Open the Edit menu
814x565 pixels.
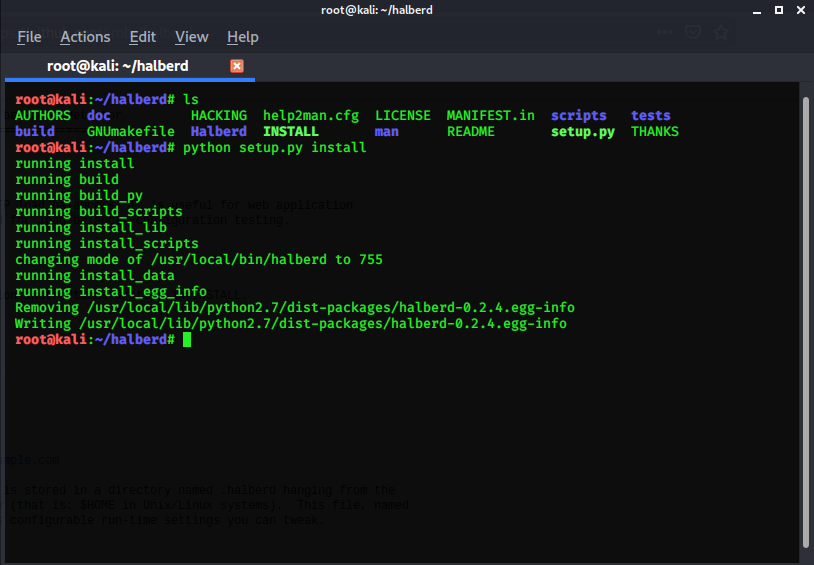(142, 37)
